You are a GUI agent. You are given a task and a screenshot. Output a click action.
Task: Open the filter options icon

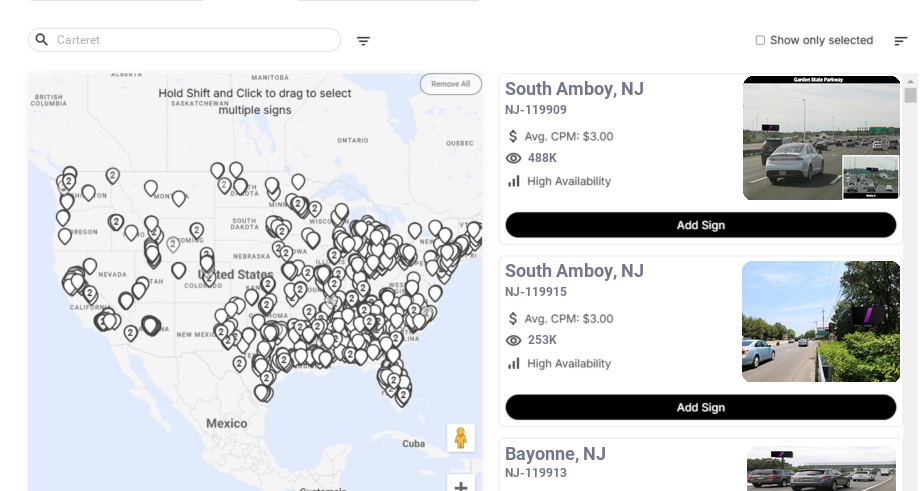[x=364, y=41]
